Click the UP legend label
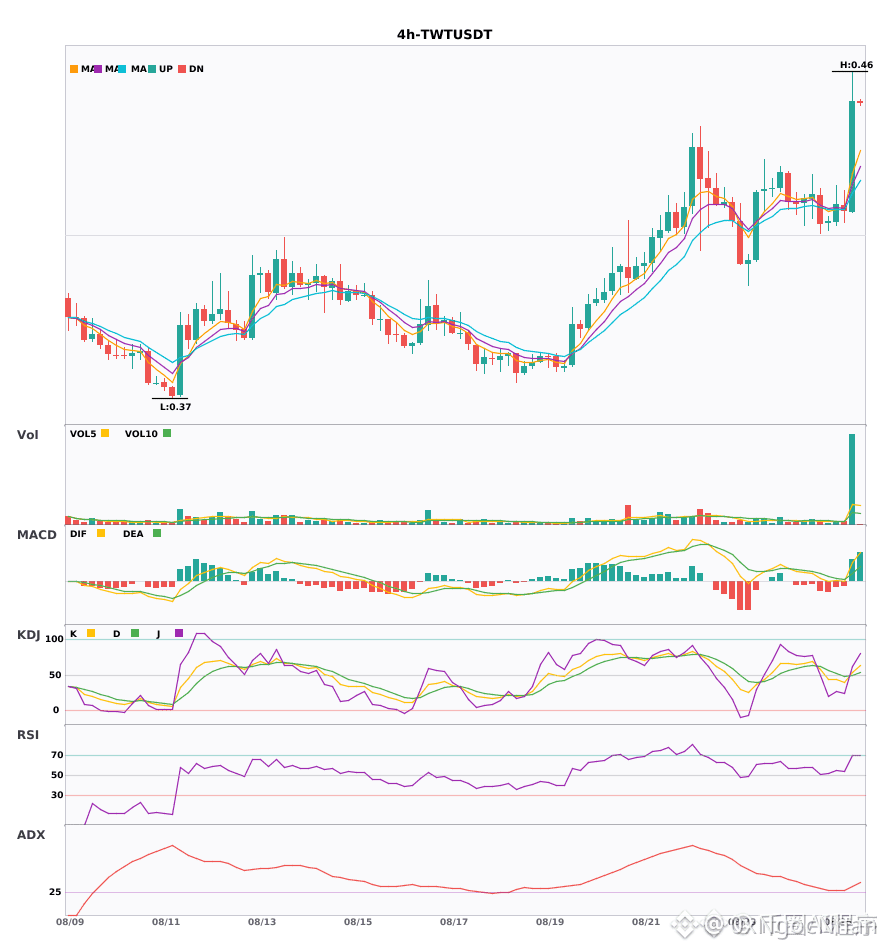The width and height of the screenshot is (885, 950). pyautogui.click(x=166, y=69)
